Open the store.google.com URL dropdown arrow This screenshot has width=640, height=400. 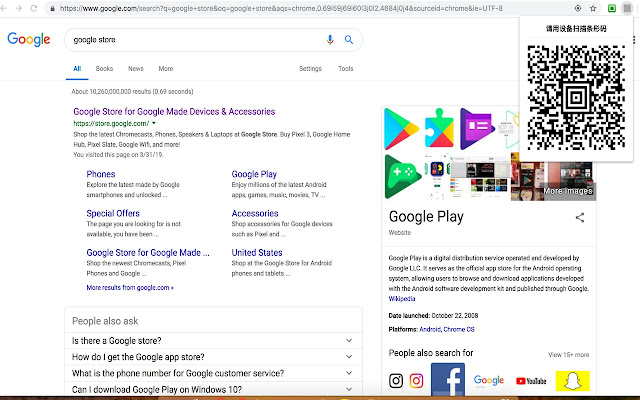pyautogui.click(x=154, y=123)
